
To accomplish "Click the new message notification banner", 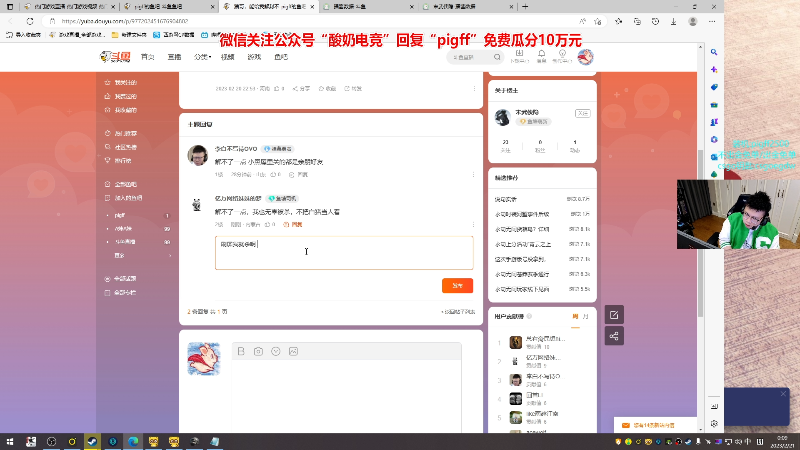I will pos(653,425).
